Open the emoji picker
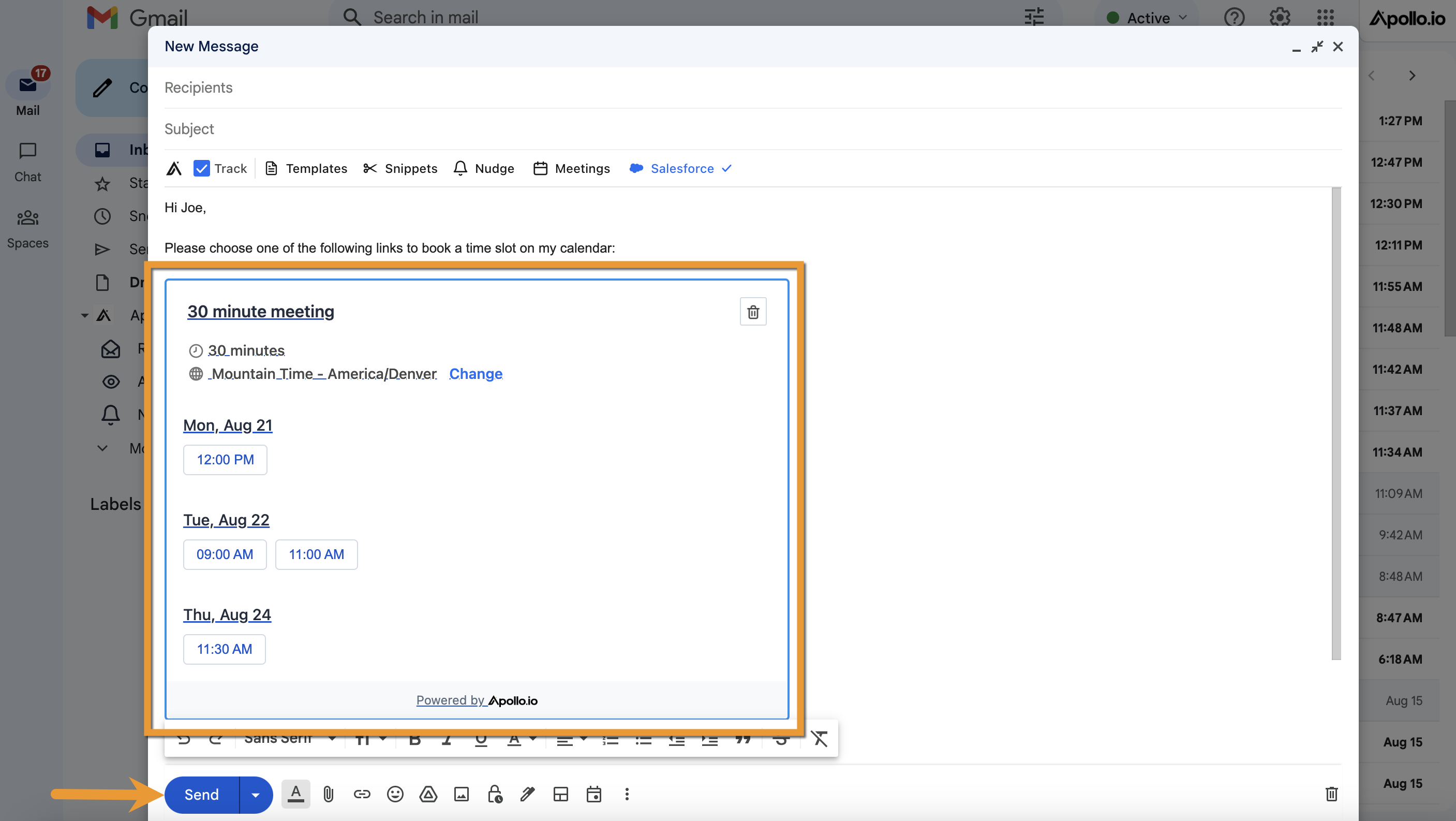Viewport: 1456px width, 821px height. [395, 795]
